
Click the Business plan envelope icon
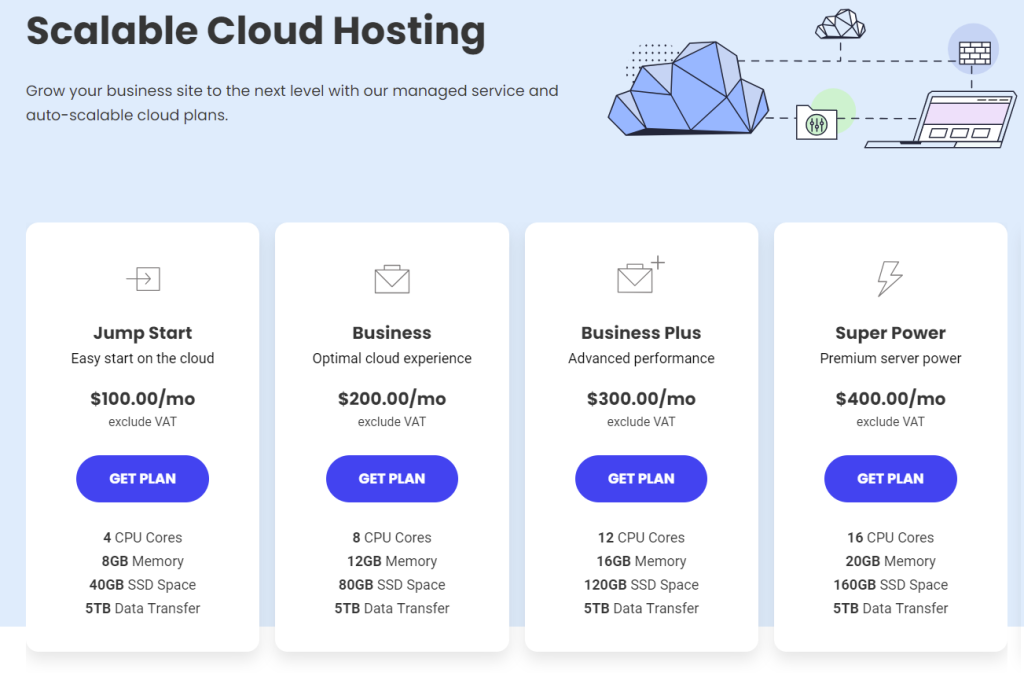(x=392, y=279)
